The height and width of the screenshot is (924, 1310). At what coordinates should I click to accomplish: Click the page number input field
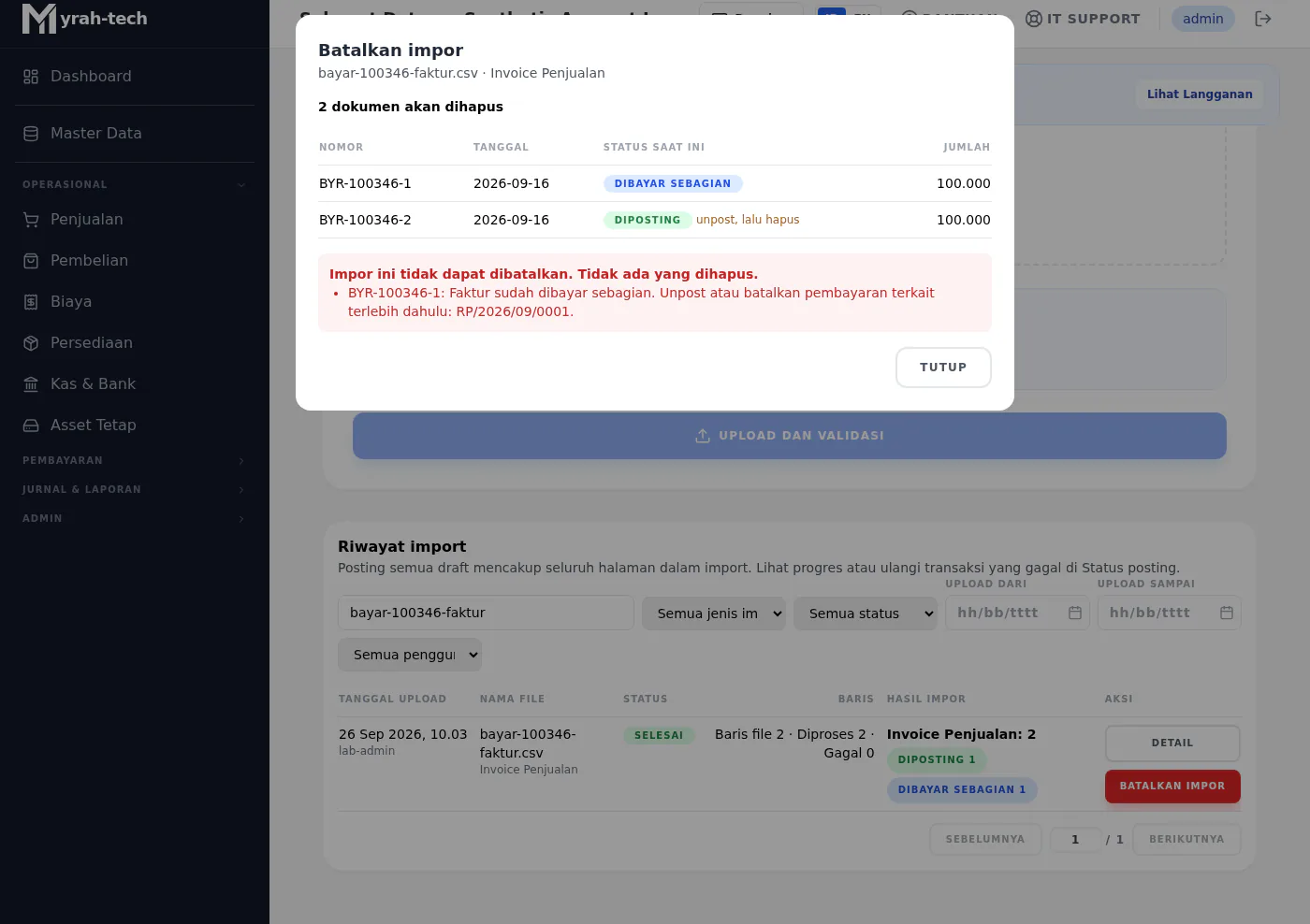(x=1075, y=840)
